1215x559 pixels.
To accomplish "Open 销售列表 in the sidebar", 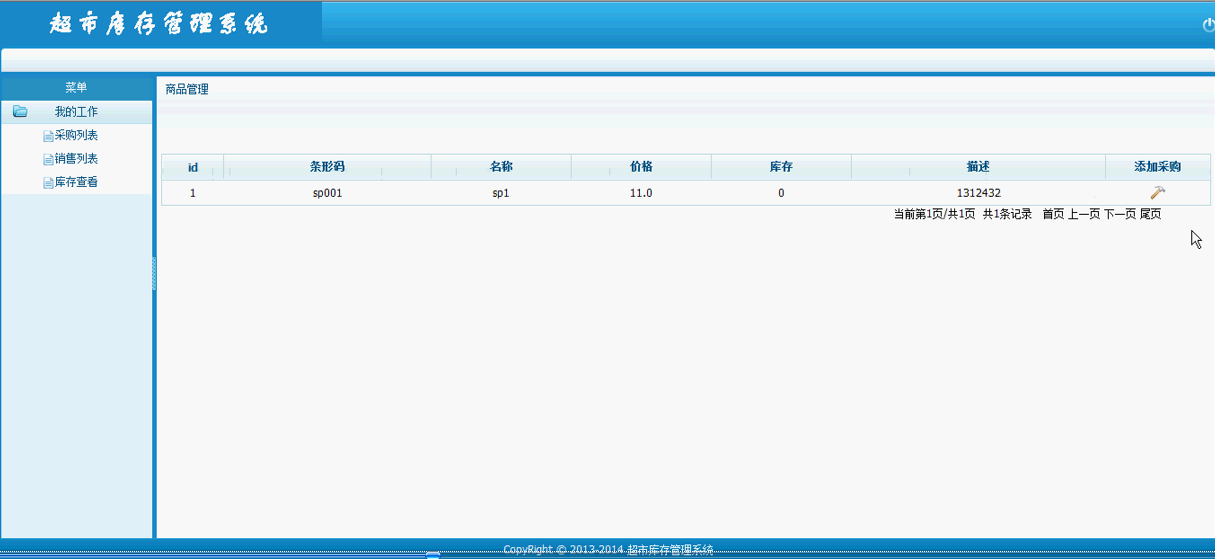I will pyautogui.click(x=76, y=159).
